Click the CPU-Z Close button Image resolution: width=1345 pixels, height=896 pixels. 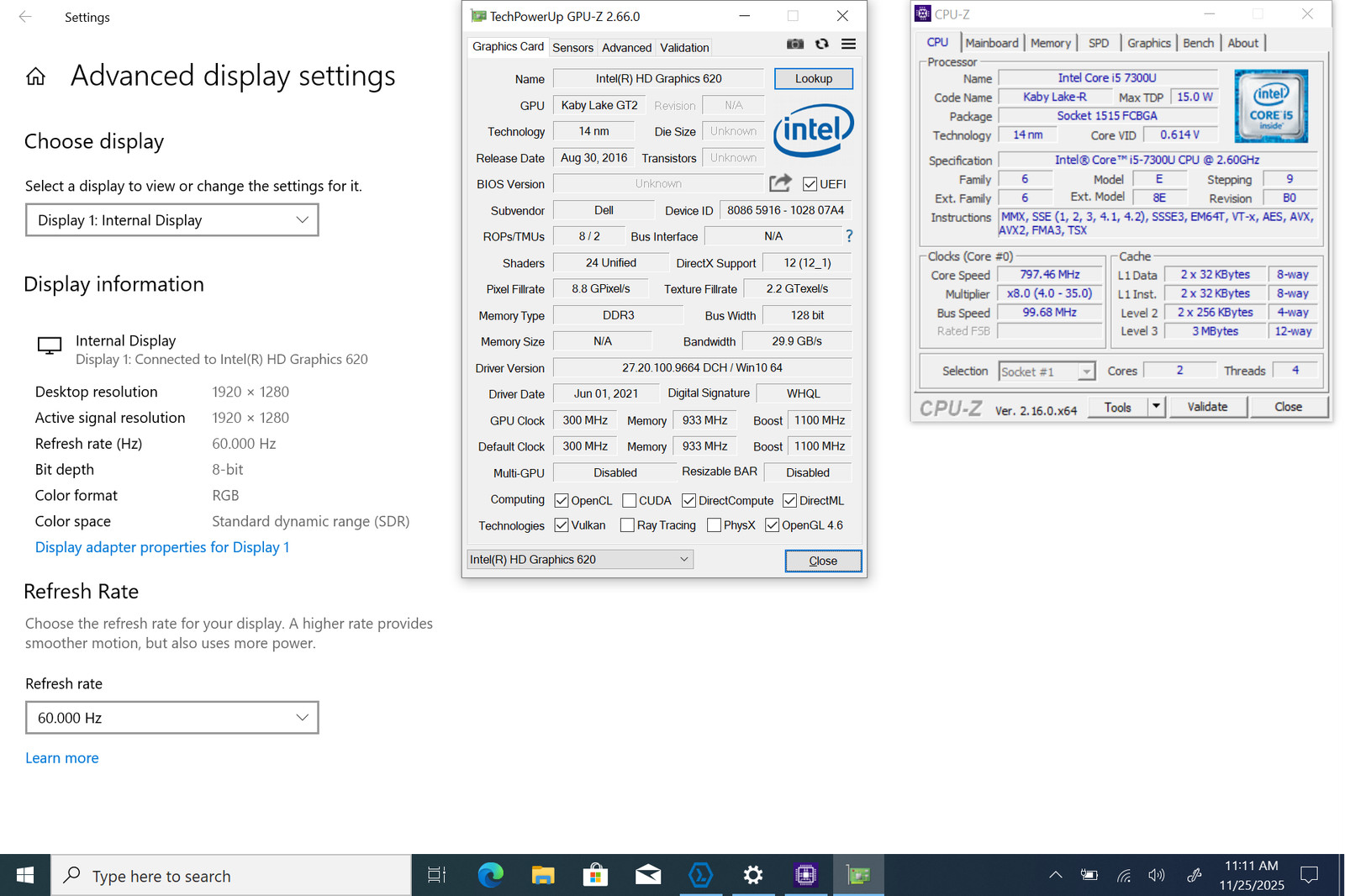point(1289,407)
